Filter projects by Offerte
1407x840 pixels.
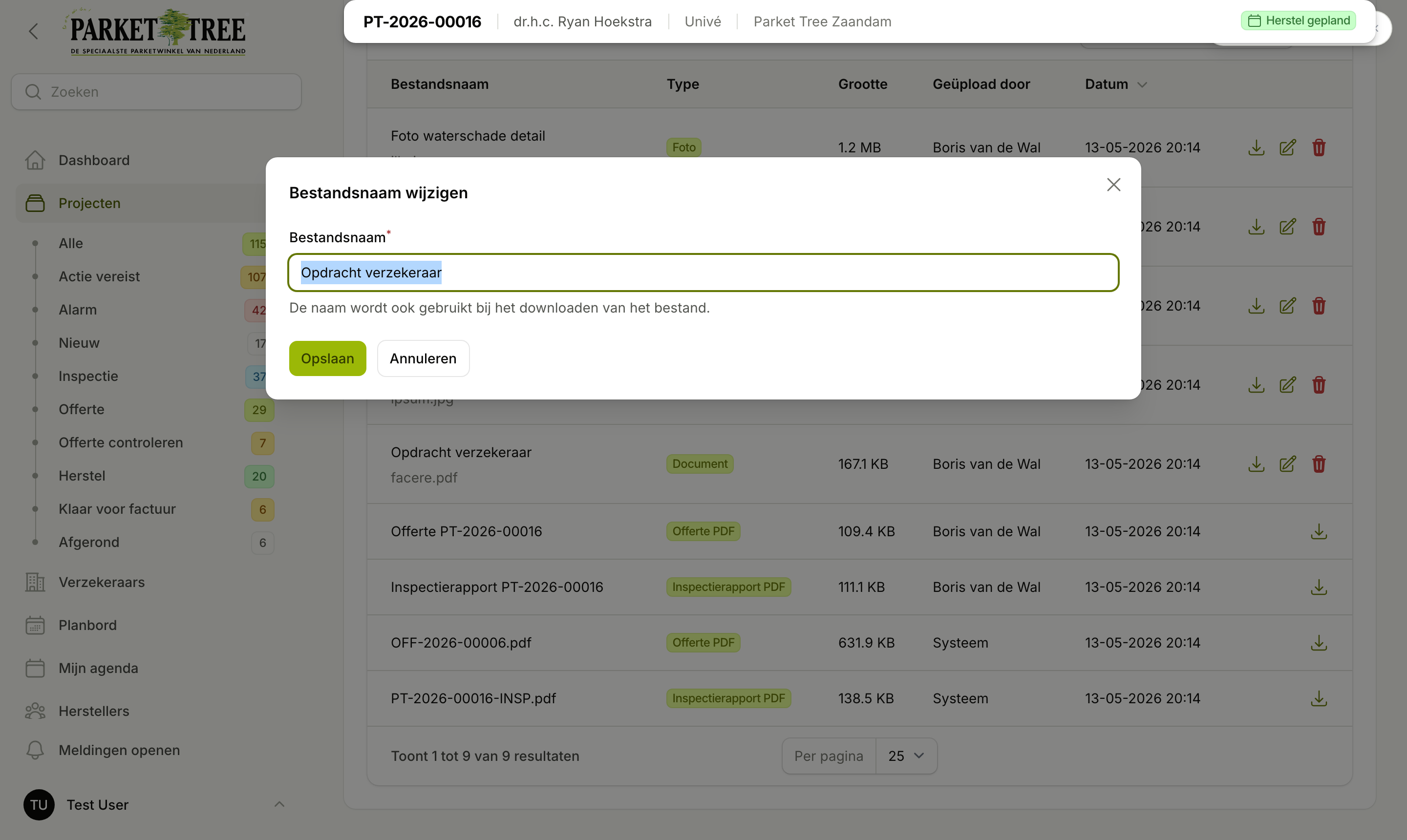(82, 409)
